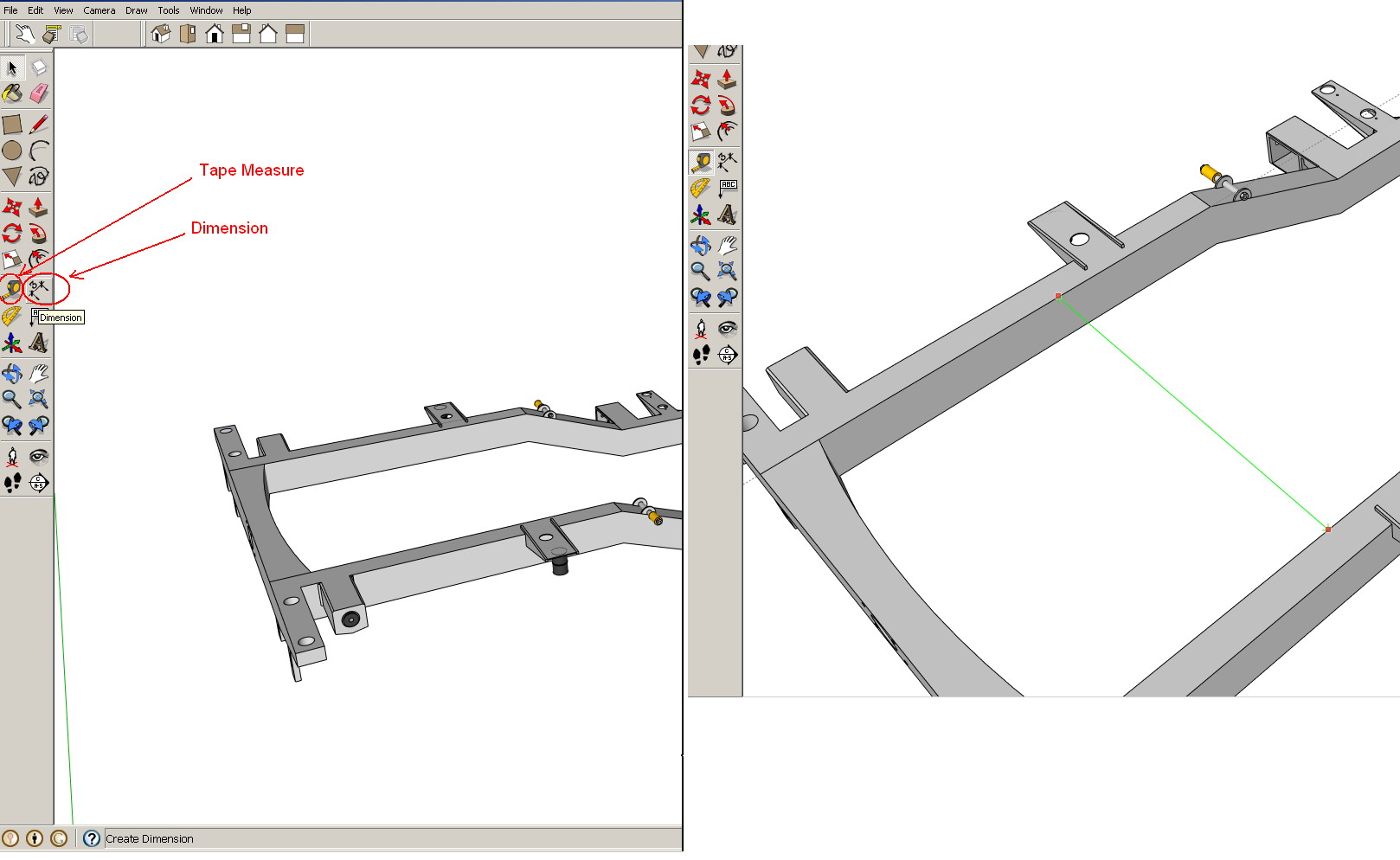Choose the pink Eraser tool

[x=39, y=93]
